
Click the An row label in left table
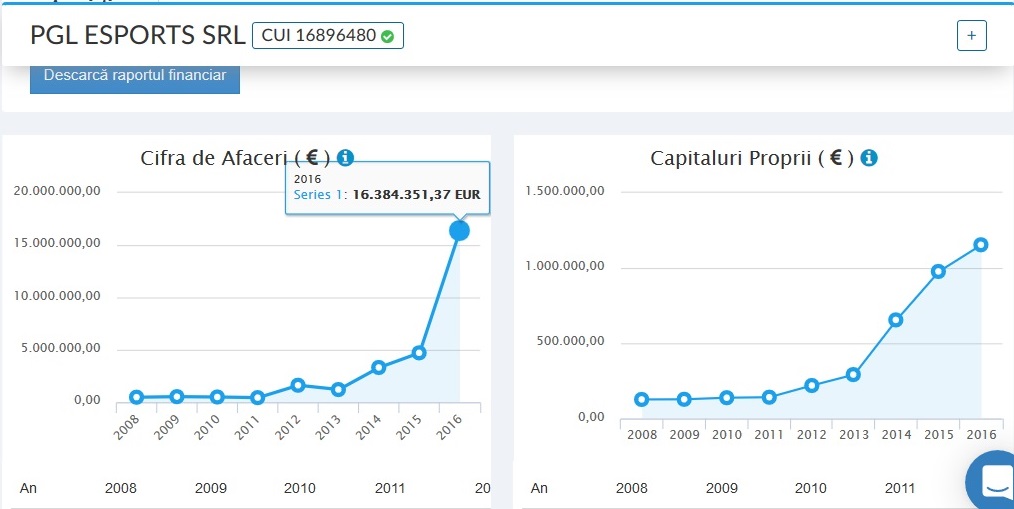(x=28, y=488)
